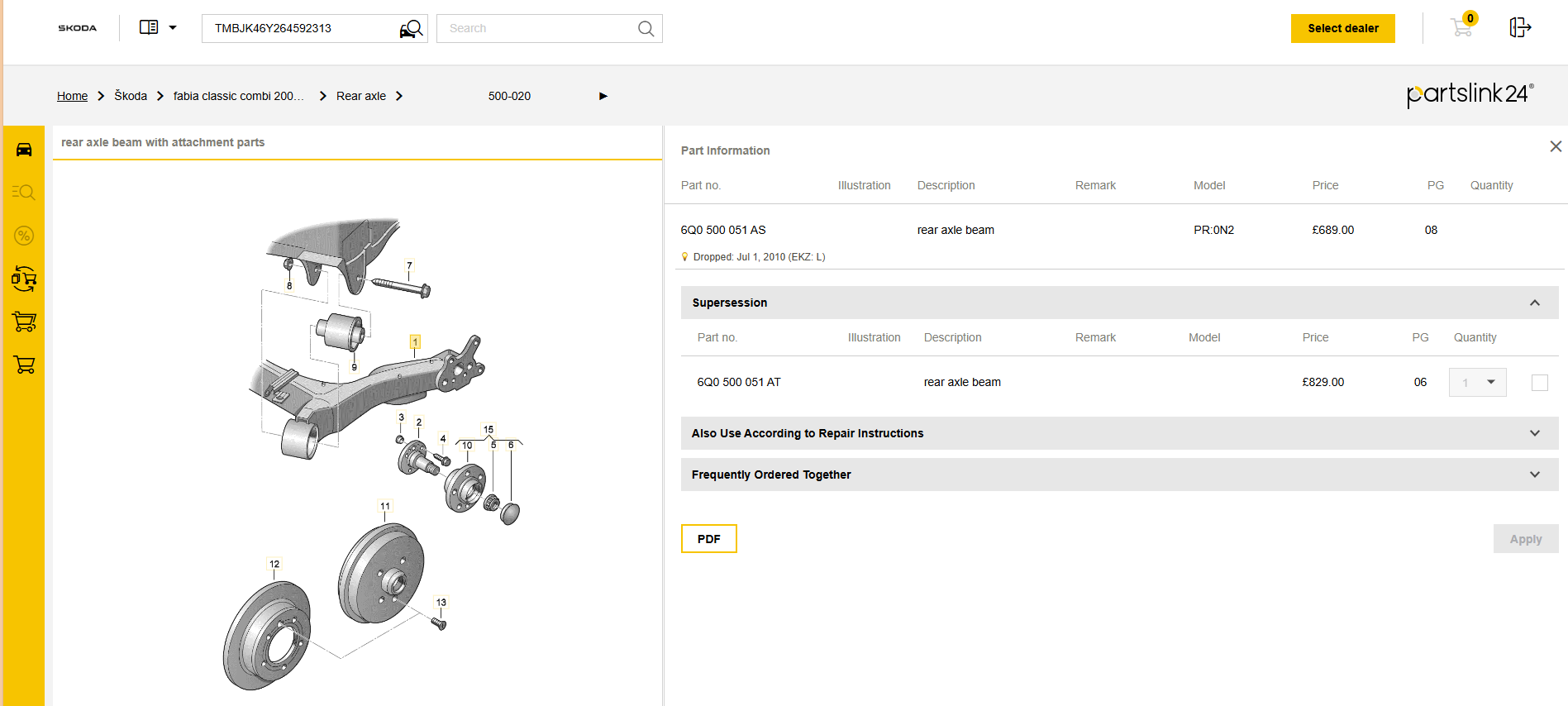This screenshot has height=706, width=1568.
Task: Open the double cart sidebar icon
Action: (x=24, y=322)
